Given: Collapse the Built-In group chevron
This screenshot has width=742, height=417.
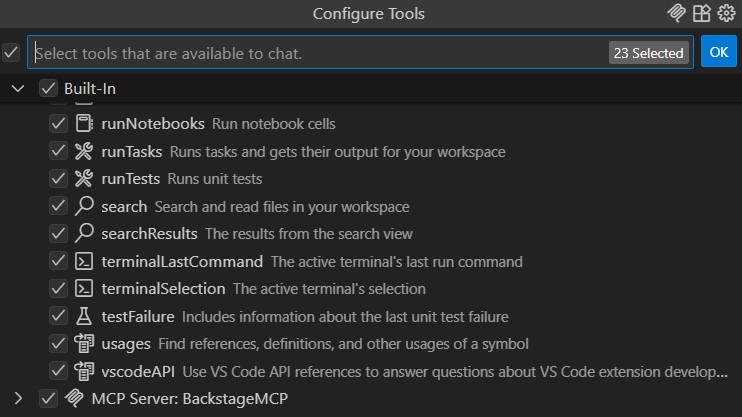Looking at the screenshot, I should [x=18, y=89].
